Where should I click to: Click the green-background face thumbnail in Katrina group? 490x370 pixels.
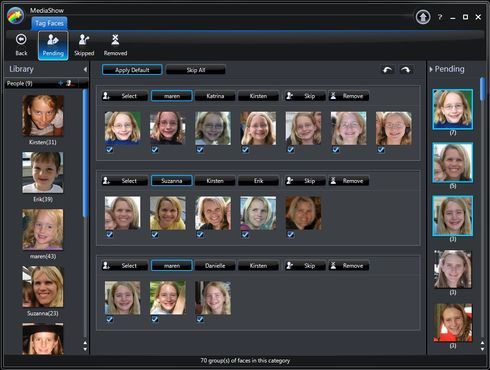tap(123, 128)
